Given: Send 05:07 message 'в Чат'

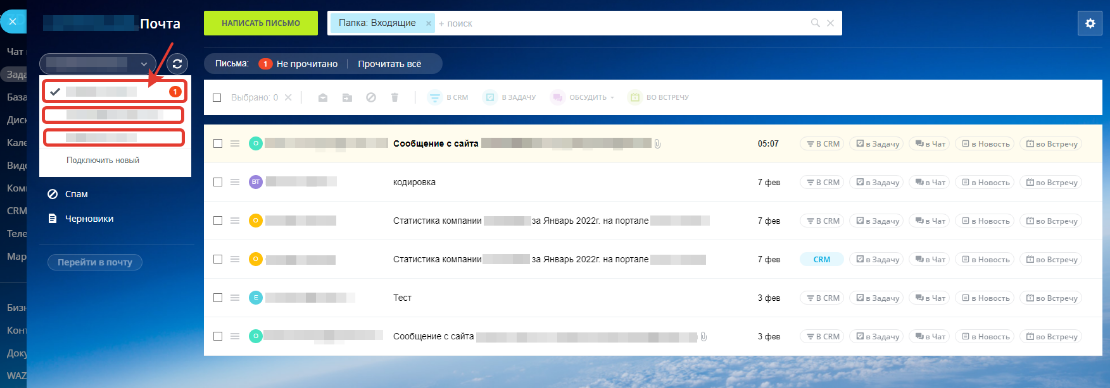Looking at the screenshot, I should tap(929, 144).
